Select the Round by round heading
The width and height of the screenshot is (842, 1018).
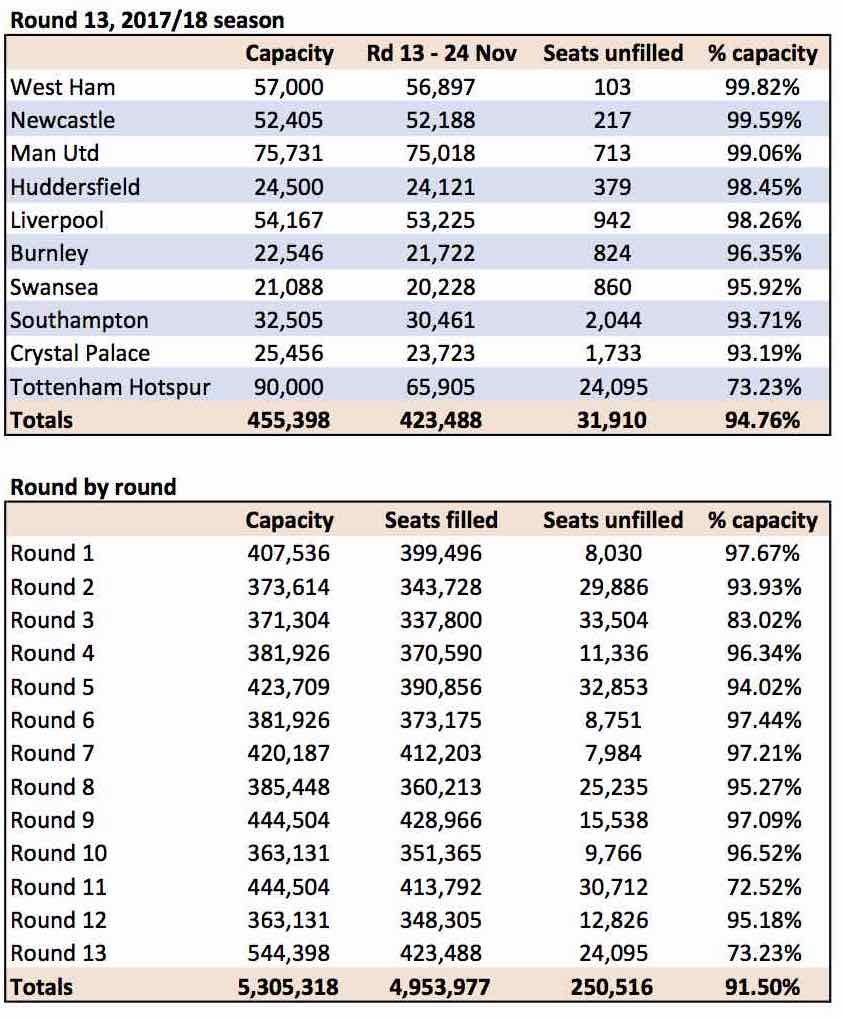(x=93, y=487)
